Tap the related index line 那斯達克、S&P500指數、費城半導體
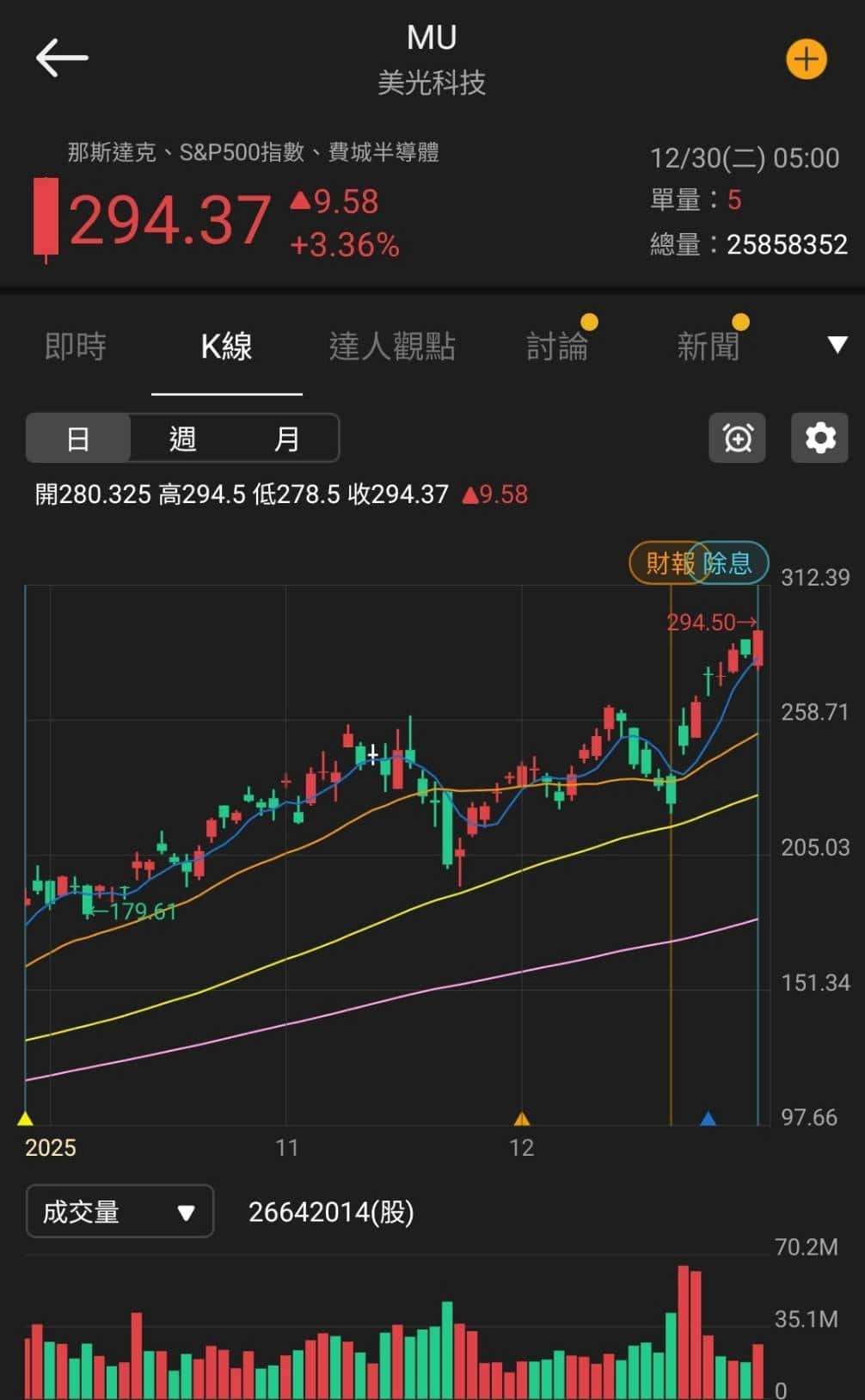 254,152
